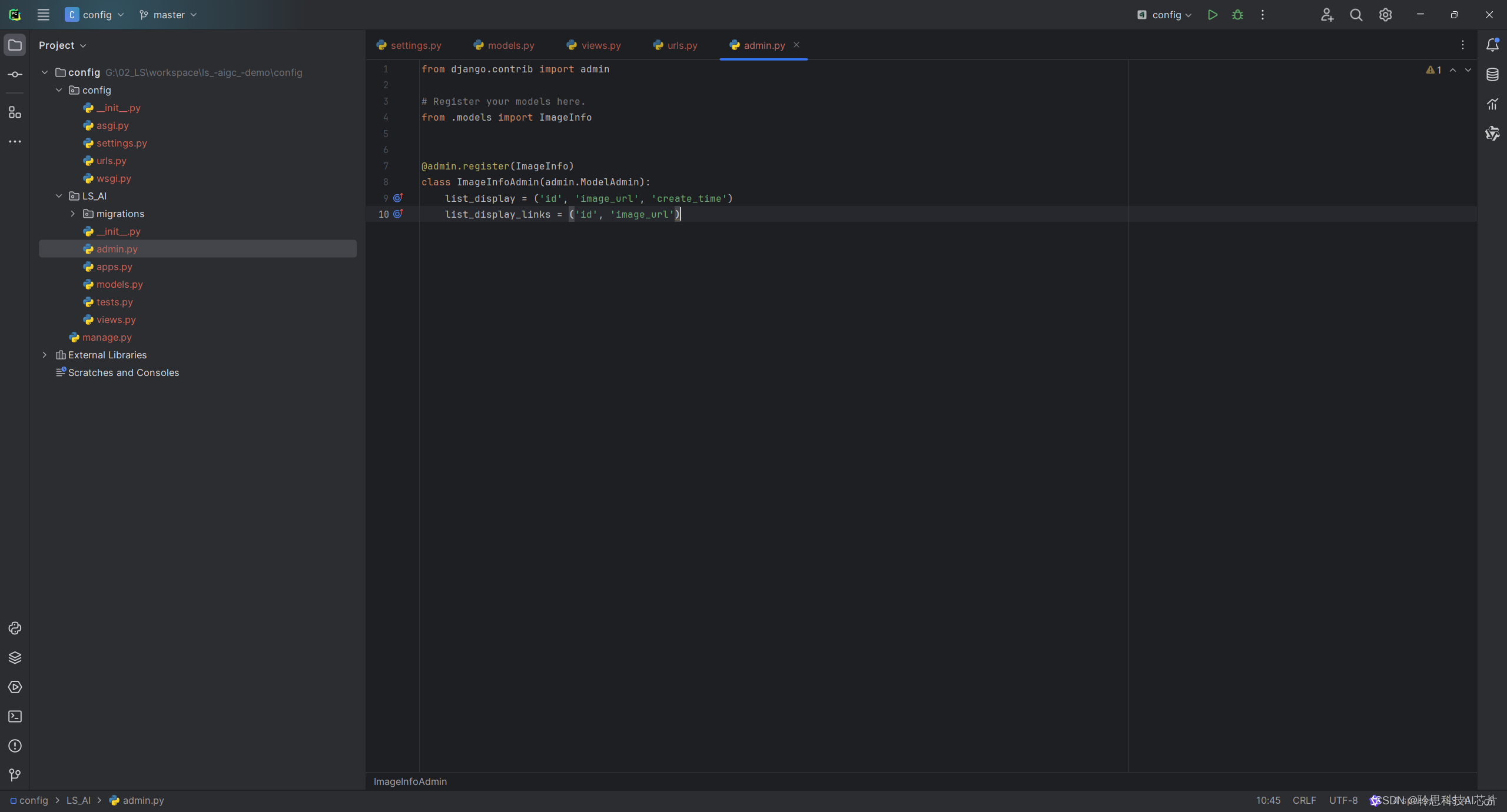Open the Commit tool window

click(x=15, y=75)
